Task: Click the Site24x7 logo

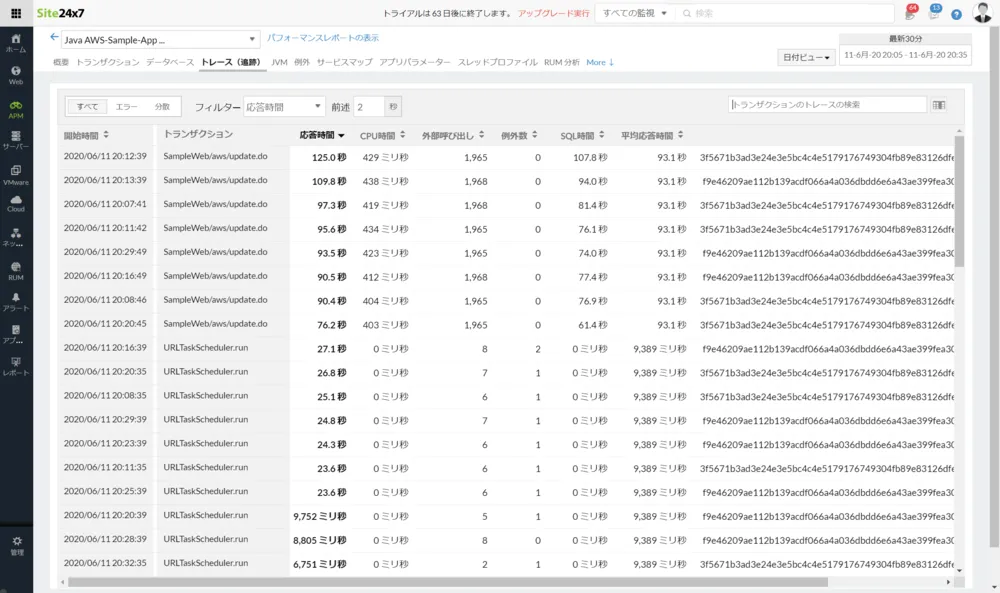Action: click(61, 13)
